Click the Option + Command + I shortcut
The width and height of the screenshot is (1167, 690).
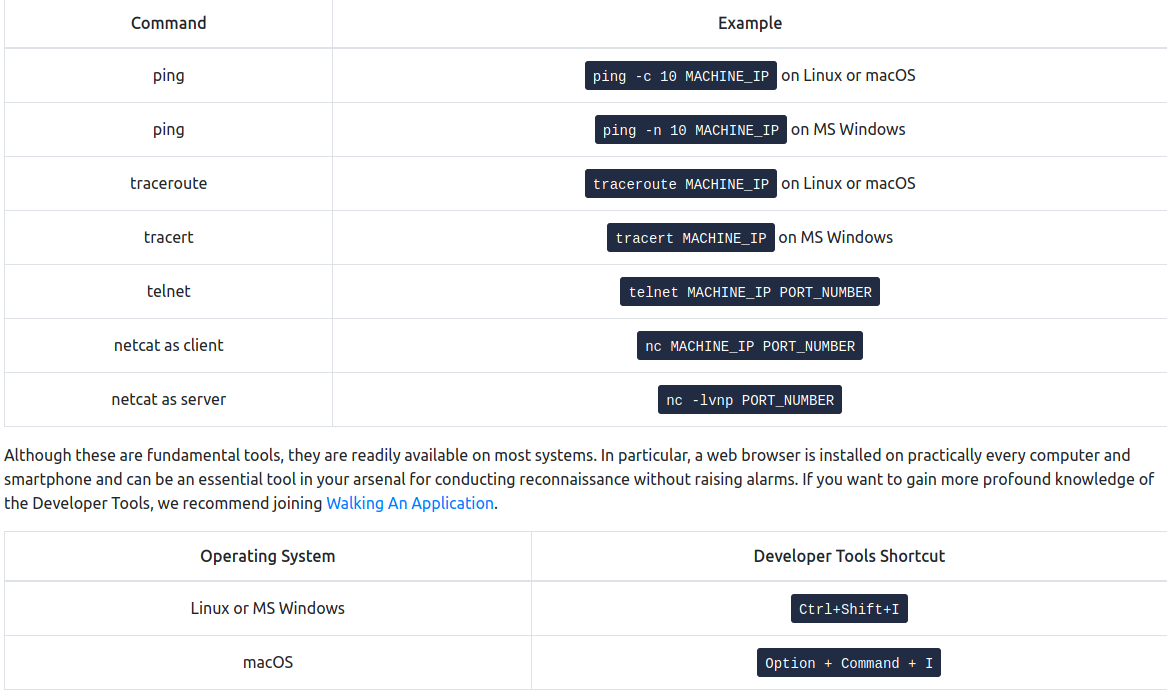849,663
